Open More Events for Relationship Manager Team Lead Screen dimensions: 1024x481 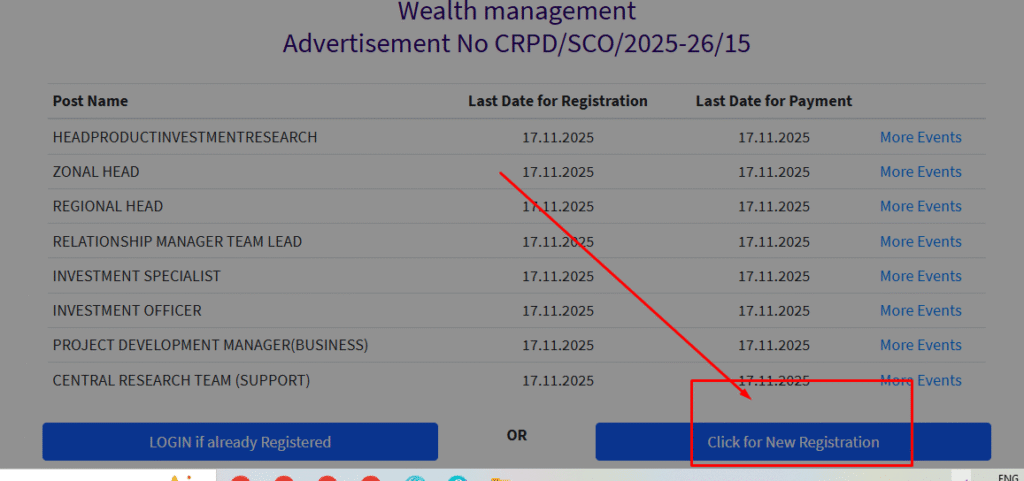[x=920, y=241]
